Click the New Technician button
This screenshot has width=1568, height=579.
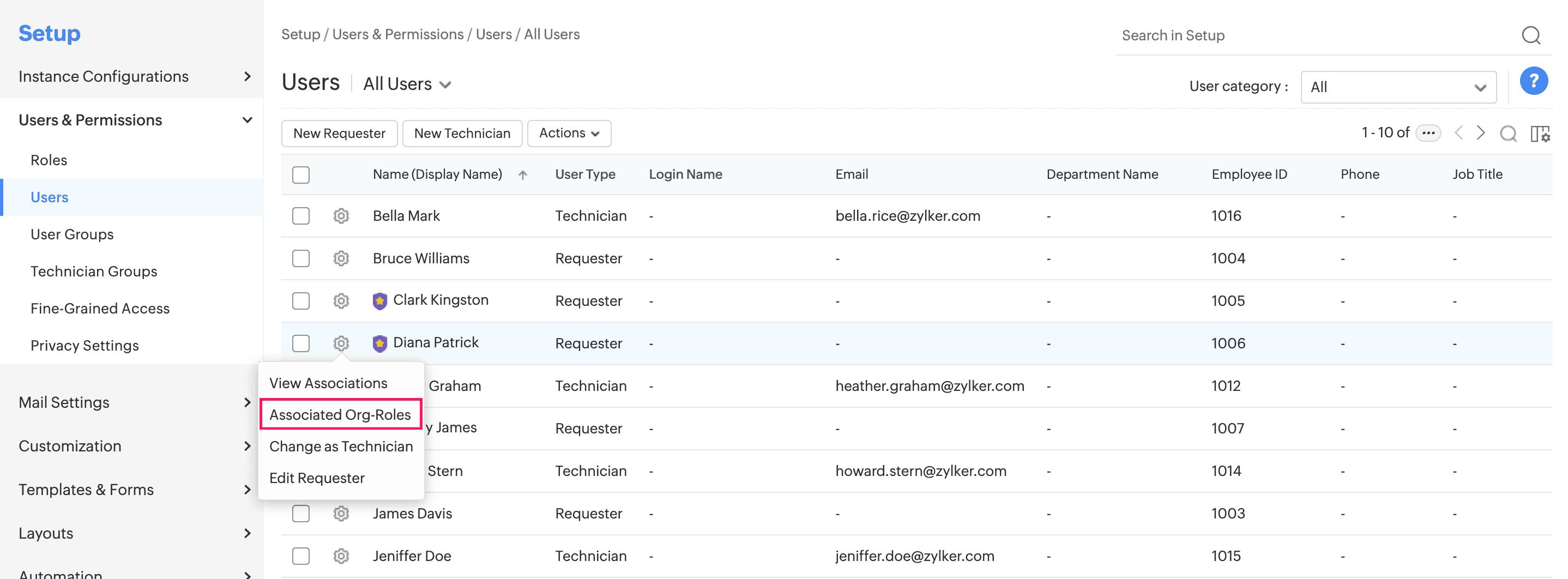click(462, 134)
